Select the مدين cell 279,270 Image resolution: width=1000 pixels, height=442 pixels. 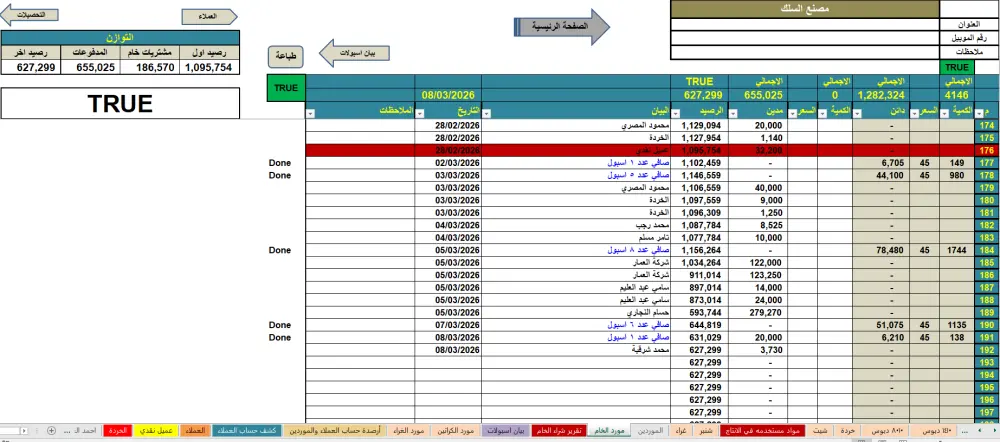click(757, 313)
